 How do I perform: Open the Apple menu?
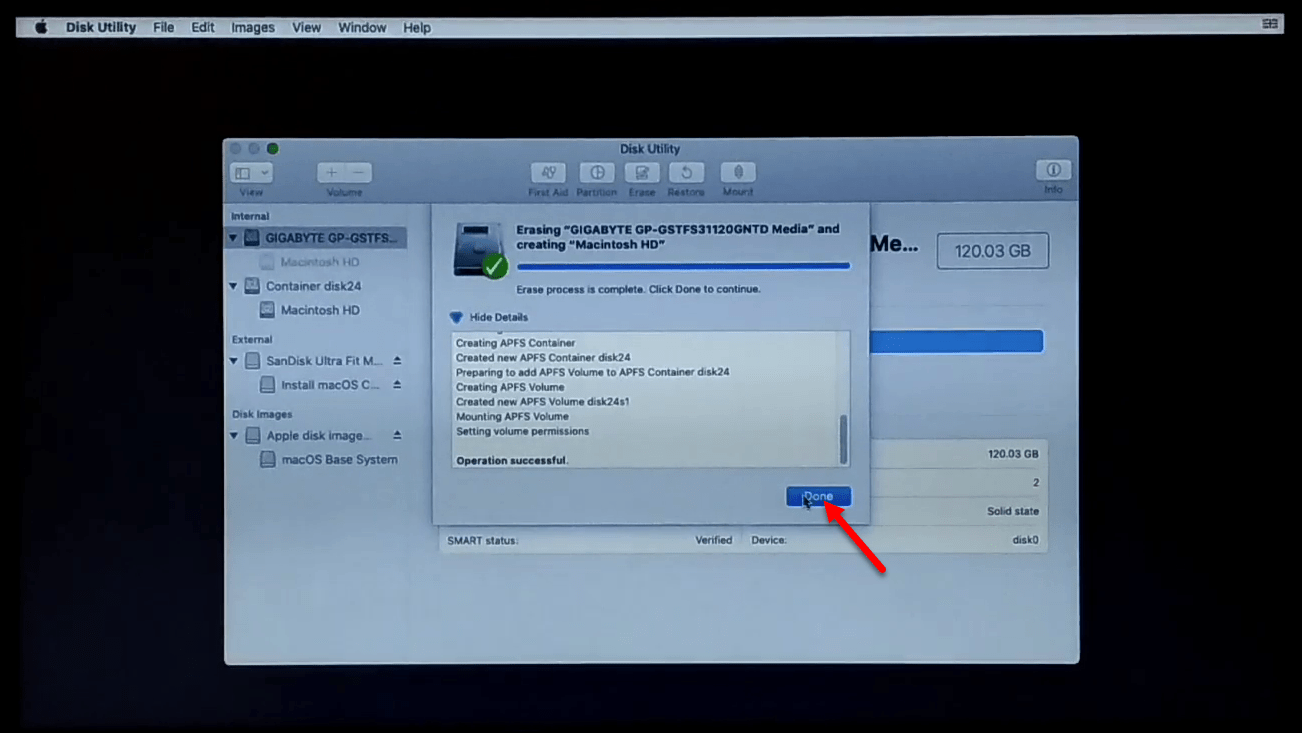[x=41, y=27]
